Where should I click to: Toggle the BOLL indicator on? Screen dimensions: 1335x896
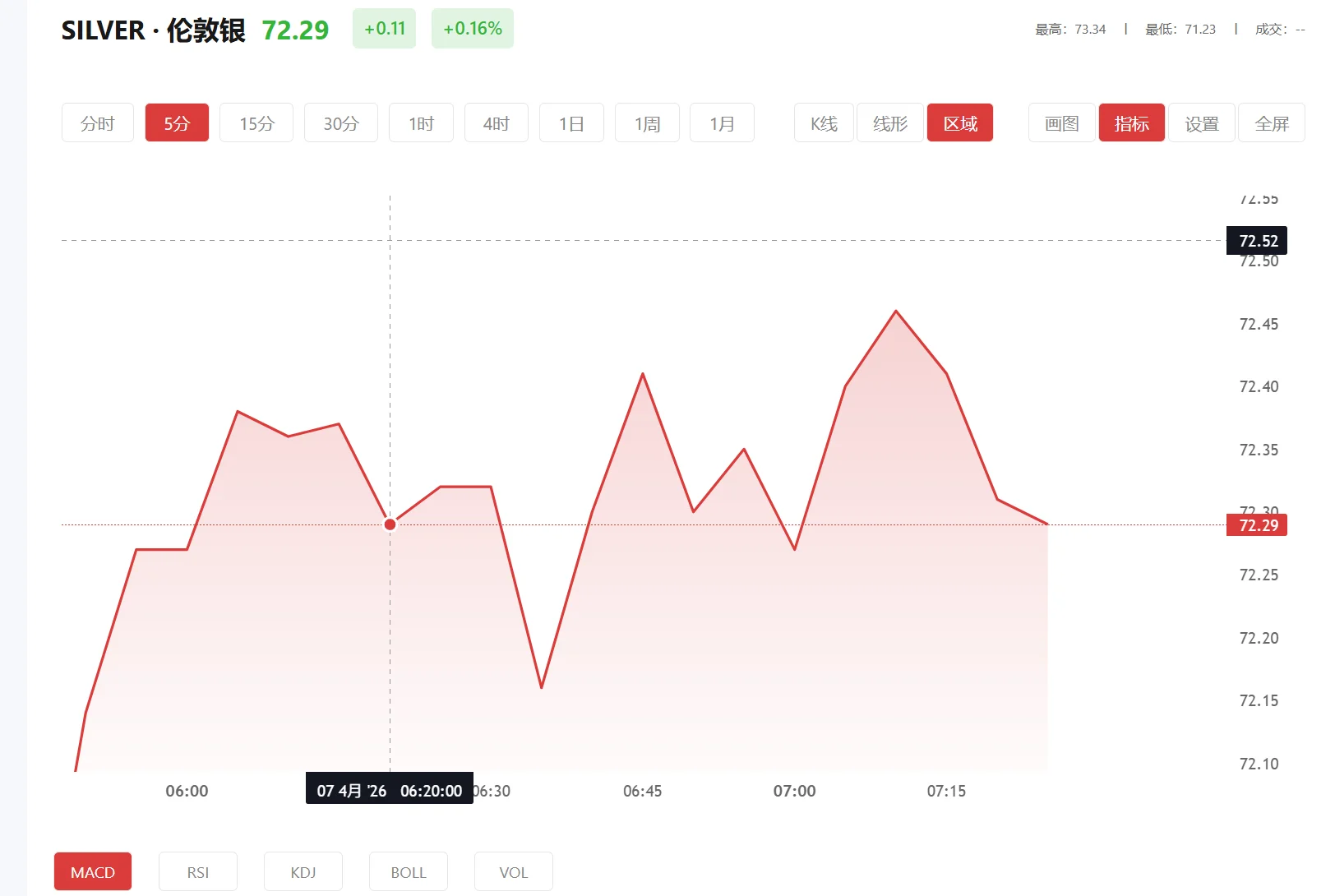408,871
